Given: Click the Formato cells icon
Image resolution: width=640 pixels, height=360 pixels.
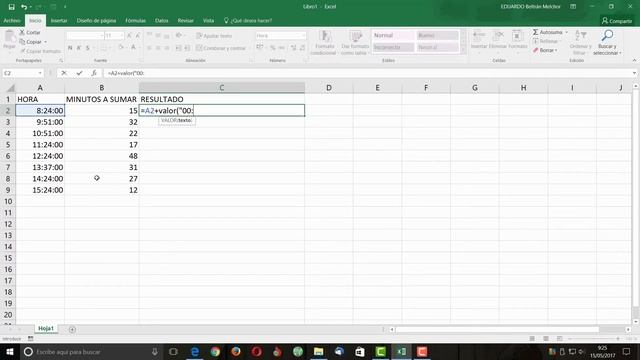Looking at the screenshot, I should [518, 40].
